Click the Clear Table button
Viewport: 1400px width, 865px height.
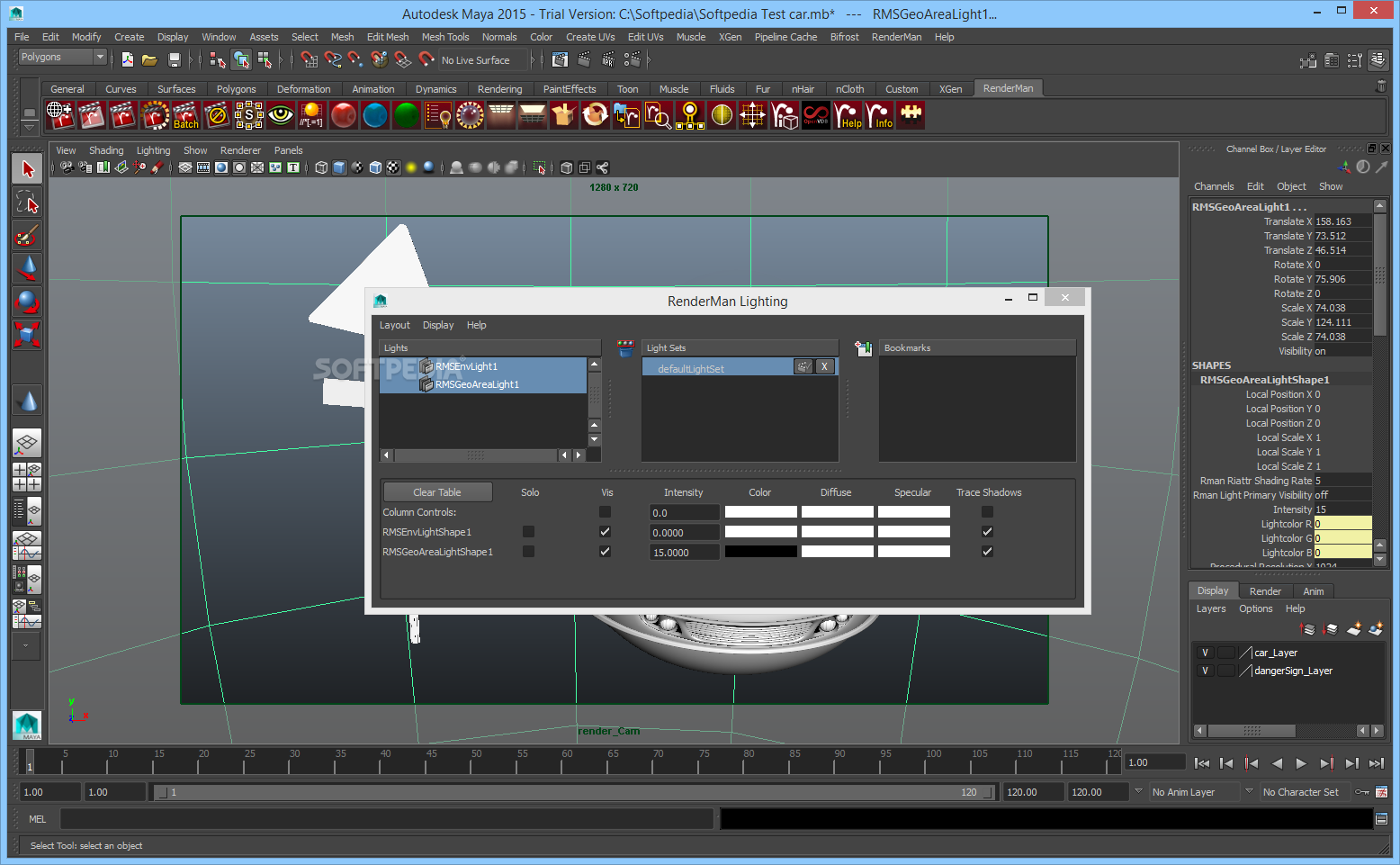pyautogui.click(x=437, y=492)
